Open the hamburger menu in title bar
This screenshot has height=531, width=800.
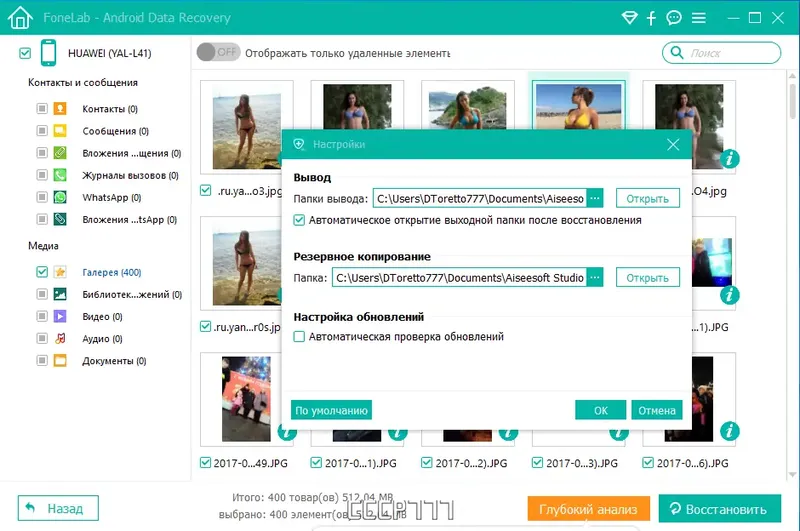click(698, 18)
